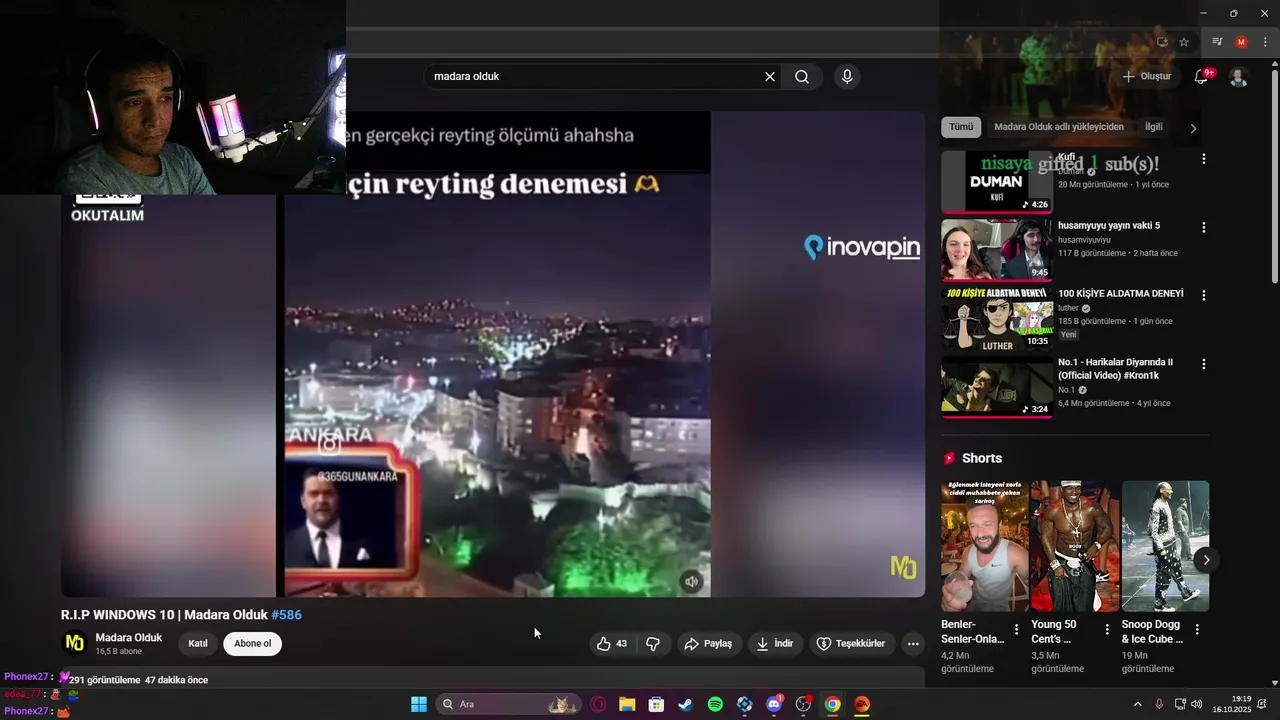Open Madara Olduk channel name link
The width and height of the screenshot is (1280, 720).
129,638
